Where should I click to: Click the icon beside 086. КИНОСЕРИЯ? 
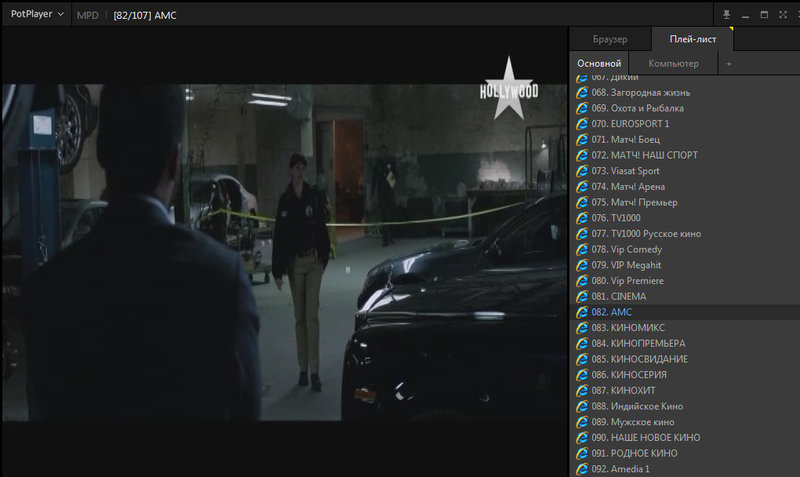click(582, 375)
